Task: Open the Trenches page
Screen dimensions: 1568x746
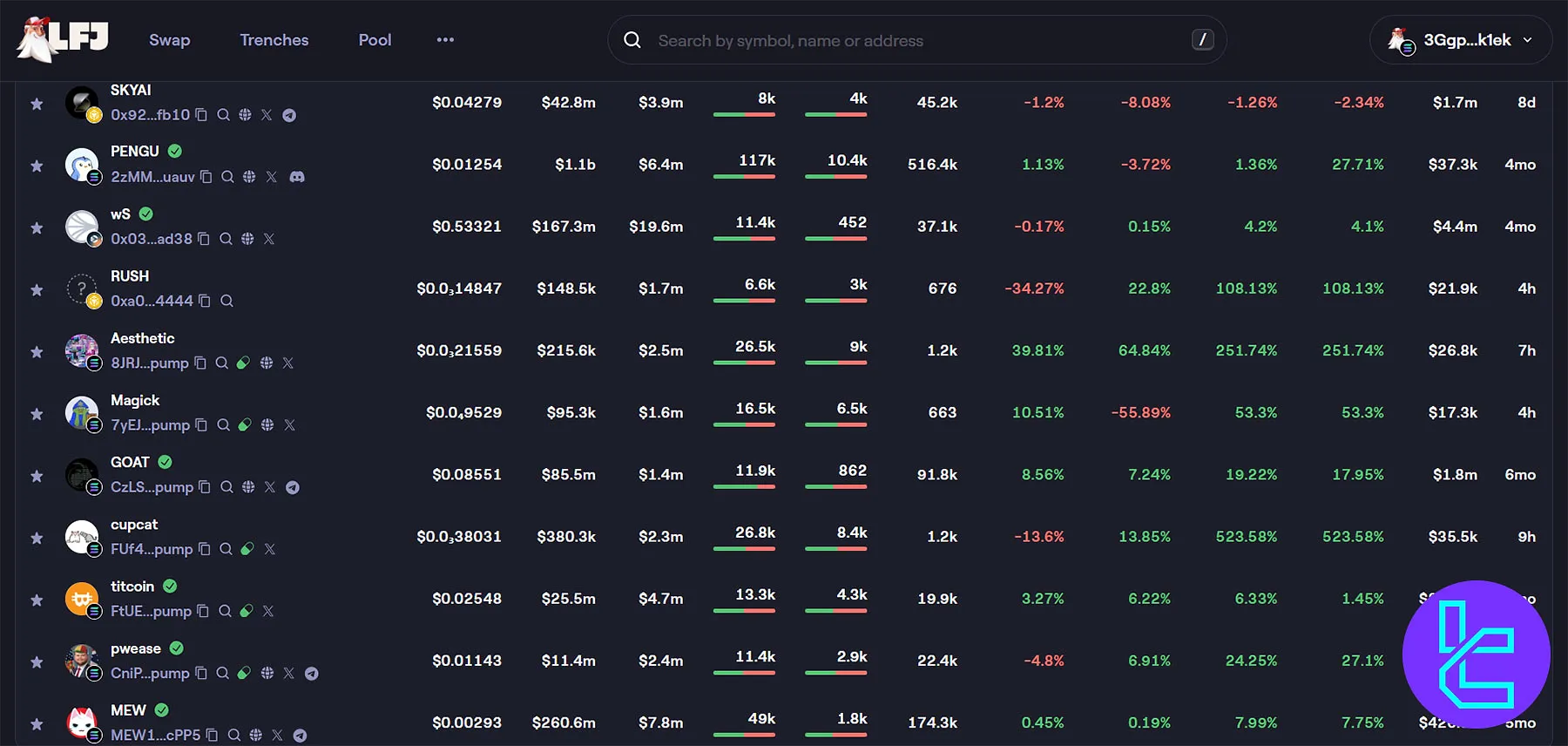Action: click(x=274, y=40)
